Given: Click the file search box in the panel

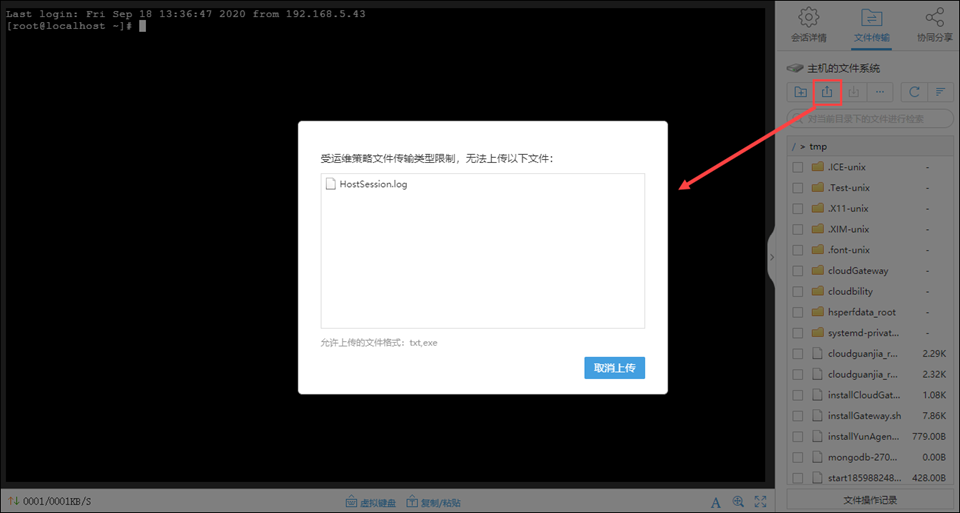Looking at the screenshot, I should (x=868, y=119).
